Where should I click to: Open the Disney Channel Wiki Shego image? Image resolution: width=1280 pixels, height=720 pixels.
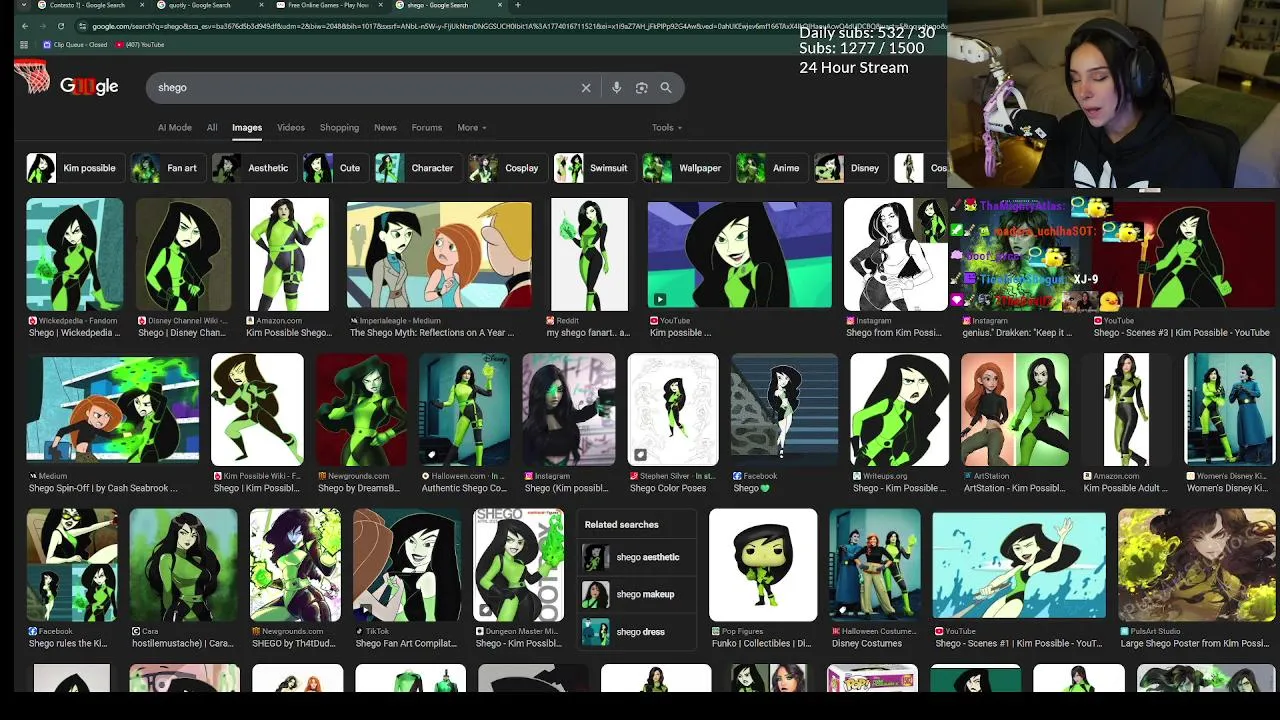(x=184, y=255)
